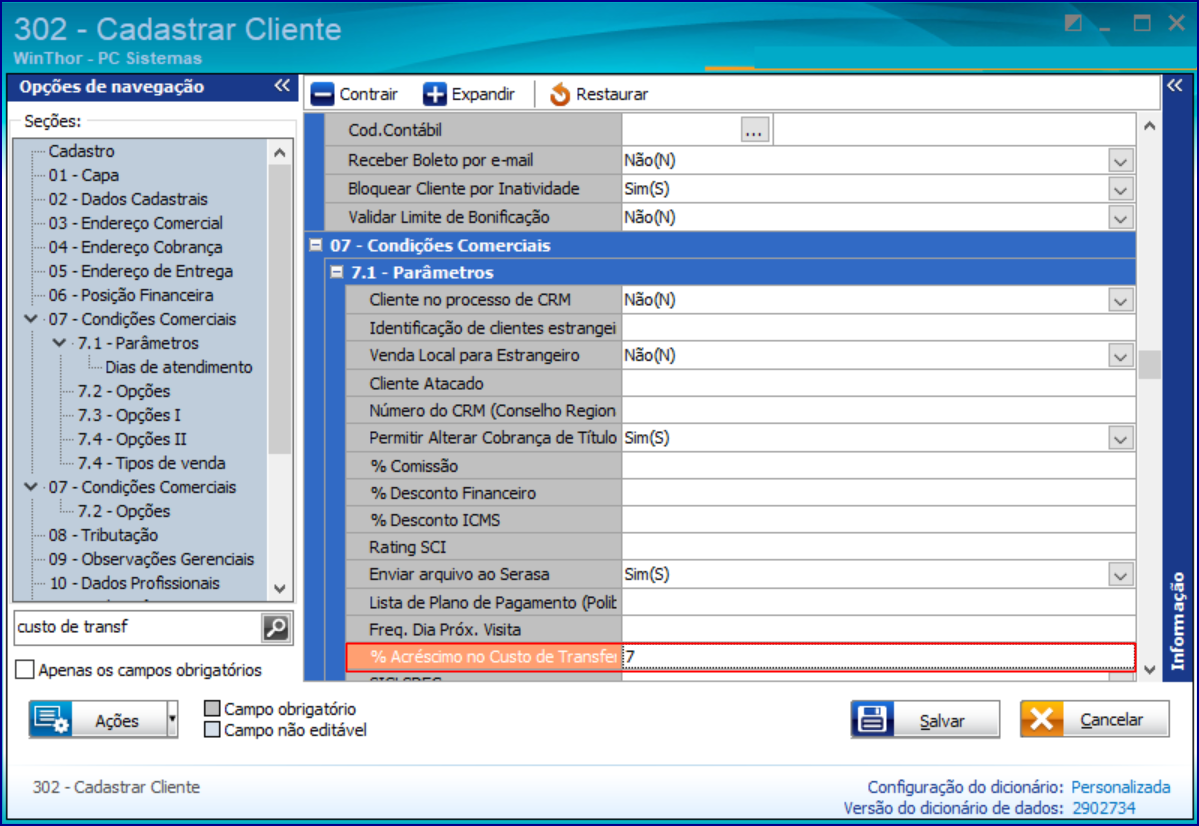This screenshot has height=826, width=1199.
Task: Click the Freq. Dia Próx. Visita value field
Action: tap(878, 630)
